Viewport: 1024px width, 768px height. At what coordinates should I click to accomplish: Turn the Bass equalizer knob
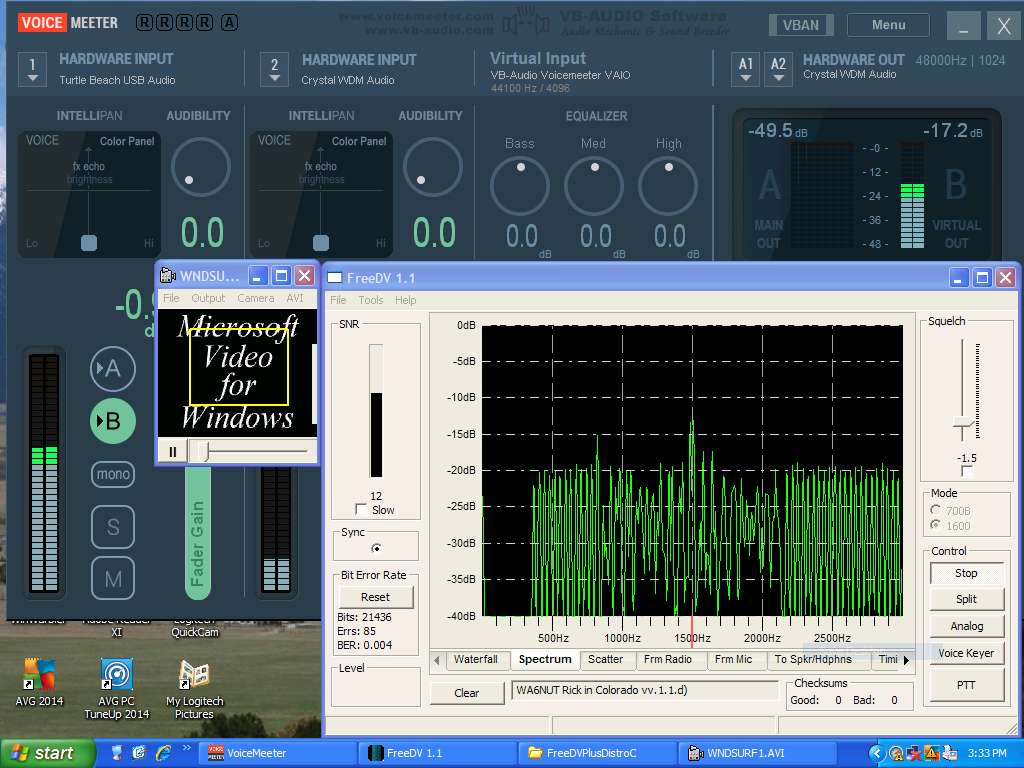519,185
